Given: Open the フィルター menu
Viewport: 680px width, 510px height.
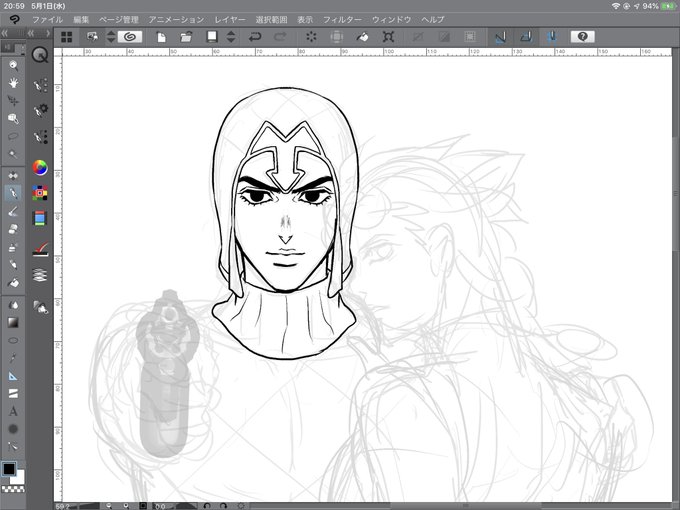Looking at the screenshot, I should pyautogui.click(x=342, y=20).
